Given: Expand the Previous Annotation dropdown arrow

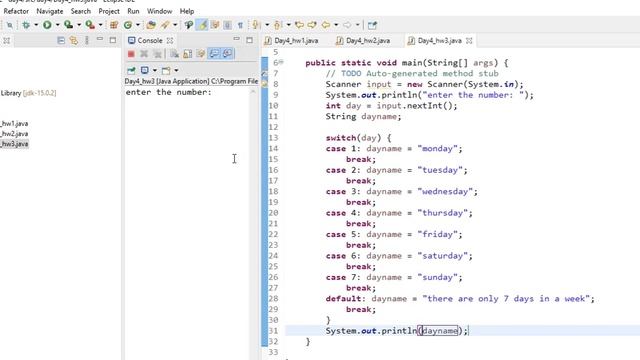Looking at the screenshot, I should [289, 25].
